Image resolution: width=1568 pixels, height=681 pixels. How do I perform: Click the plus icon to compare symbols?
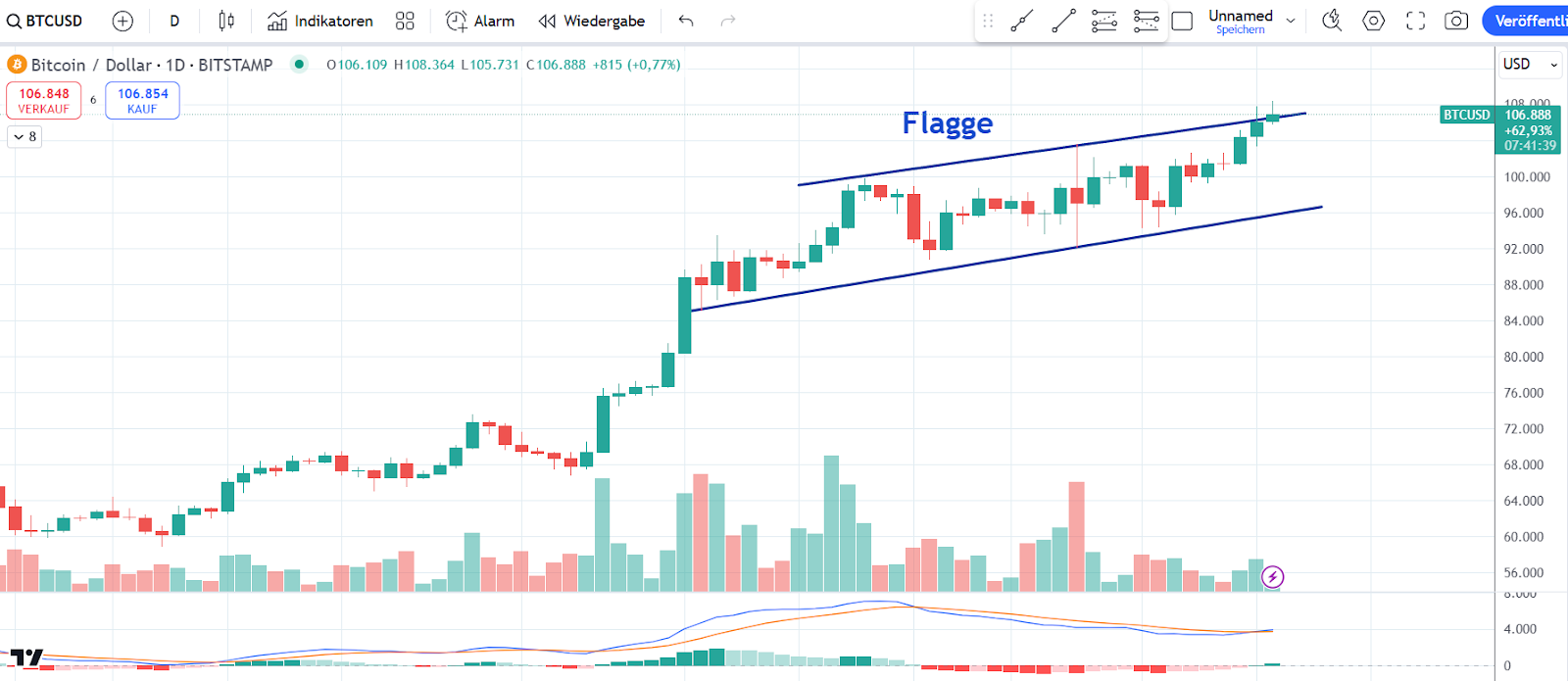click(x=122, y=21)
